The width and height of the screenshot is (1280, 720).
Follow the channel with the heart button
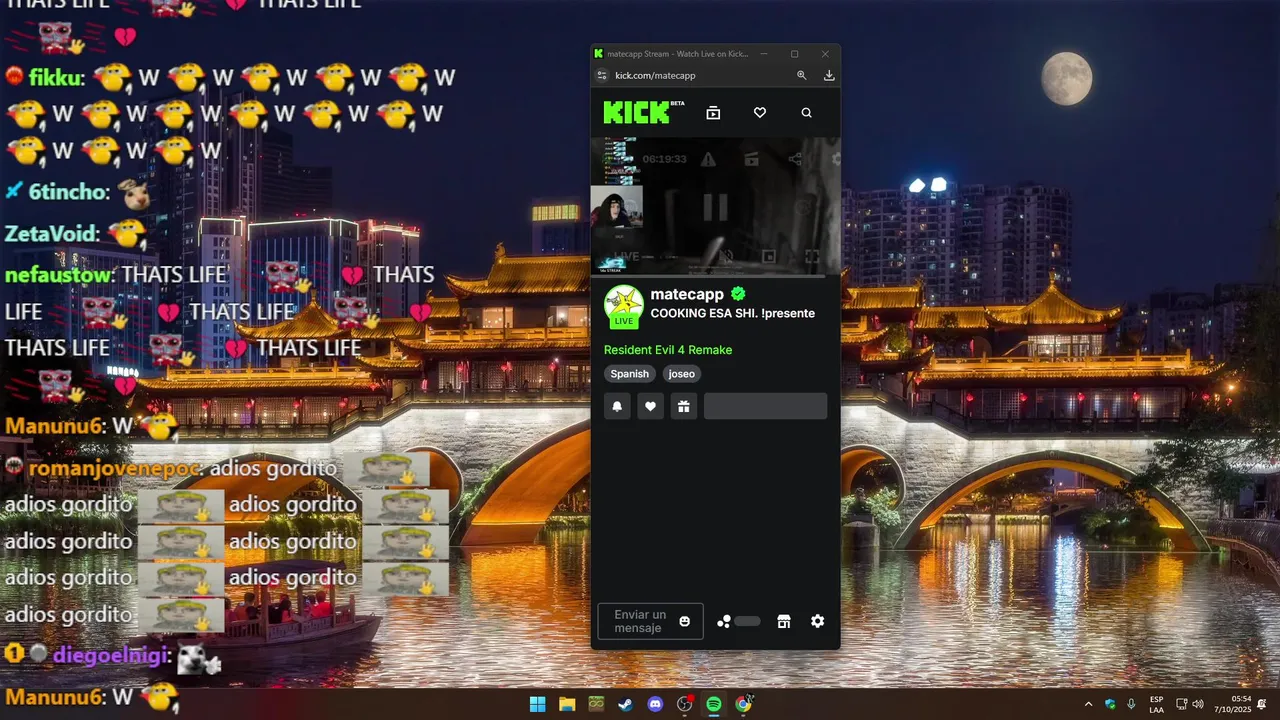[650, 406]
